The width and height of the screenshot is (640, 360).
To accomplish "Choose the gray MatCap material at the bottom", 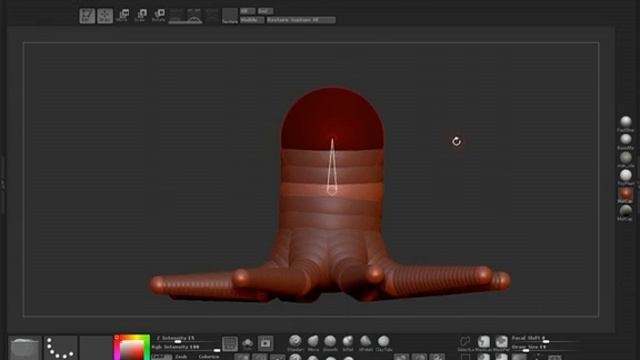I will click(625, 213).
